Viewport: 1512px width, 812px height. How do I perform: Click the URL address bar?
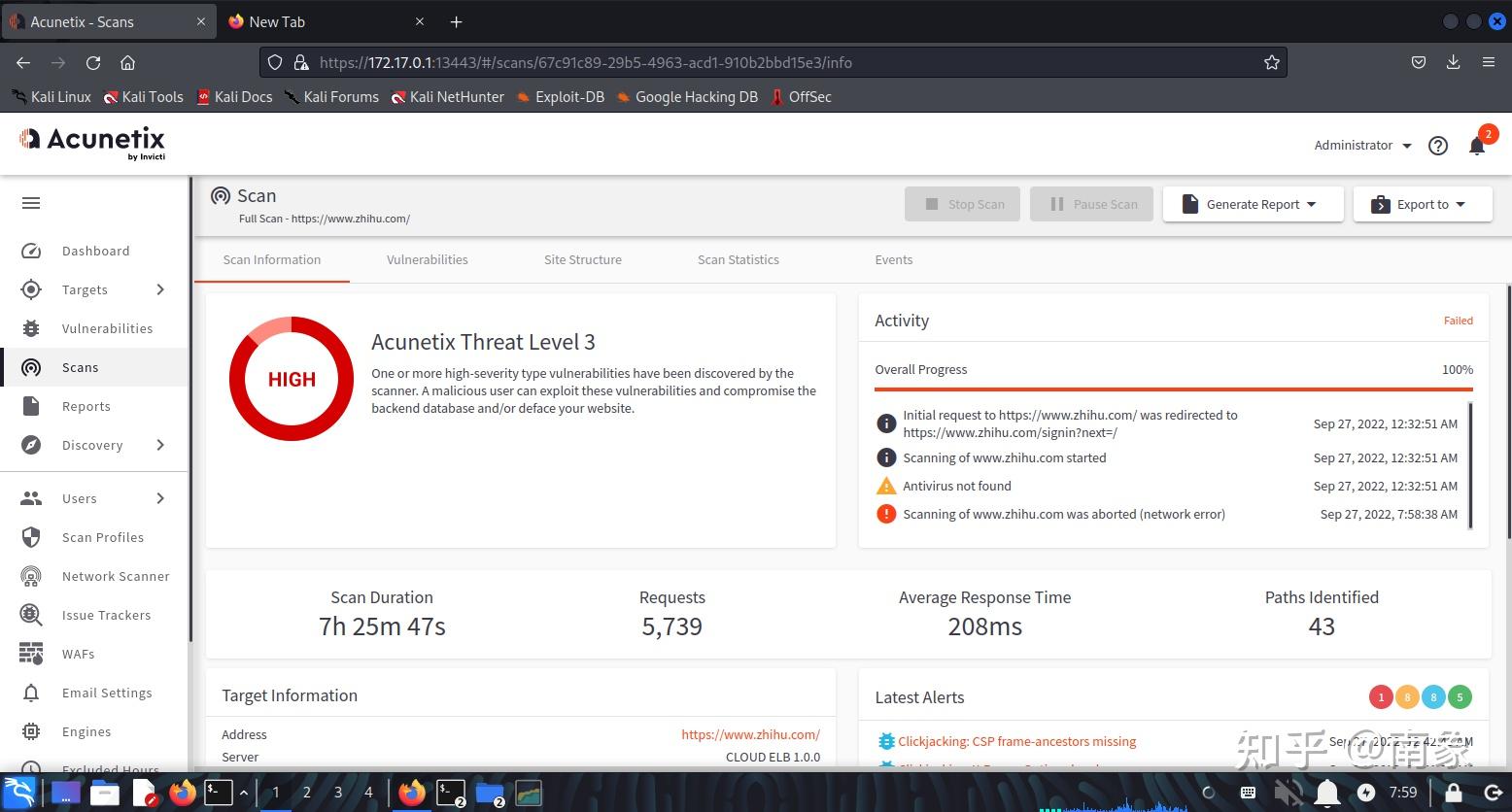tap(773, 62)
